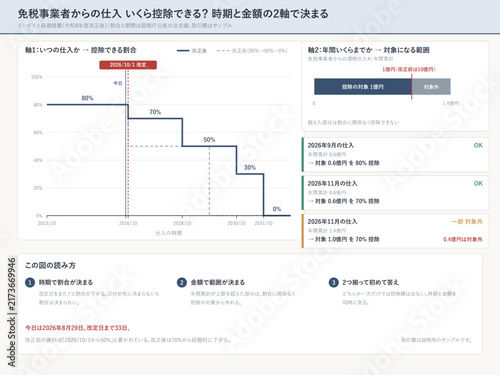Click the 2つ揃って初めて答え heading
This screenshot has width=500, height=375.
[370, 283]
